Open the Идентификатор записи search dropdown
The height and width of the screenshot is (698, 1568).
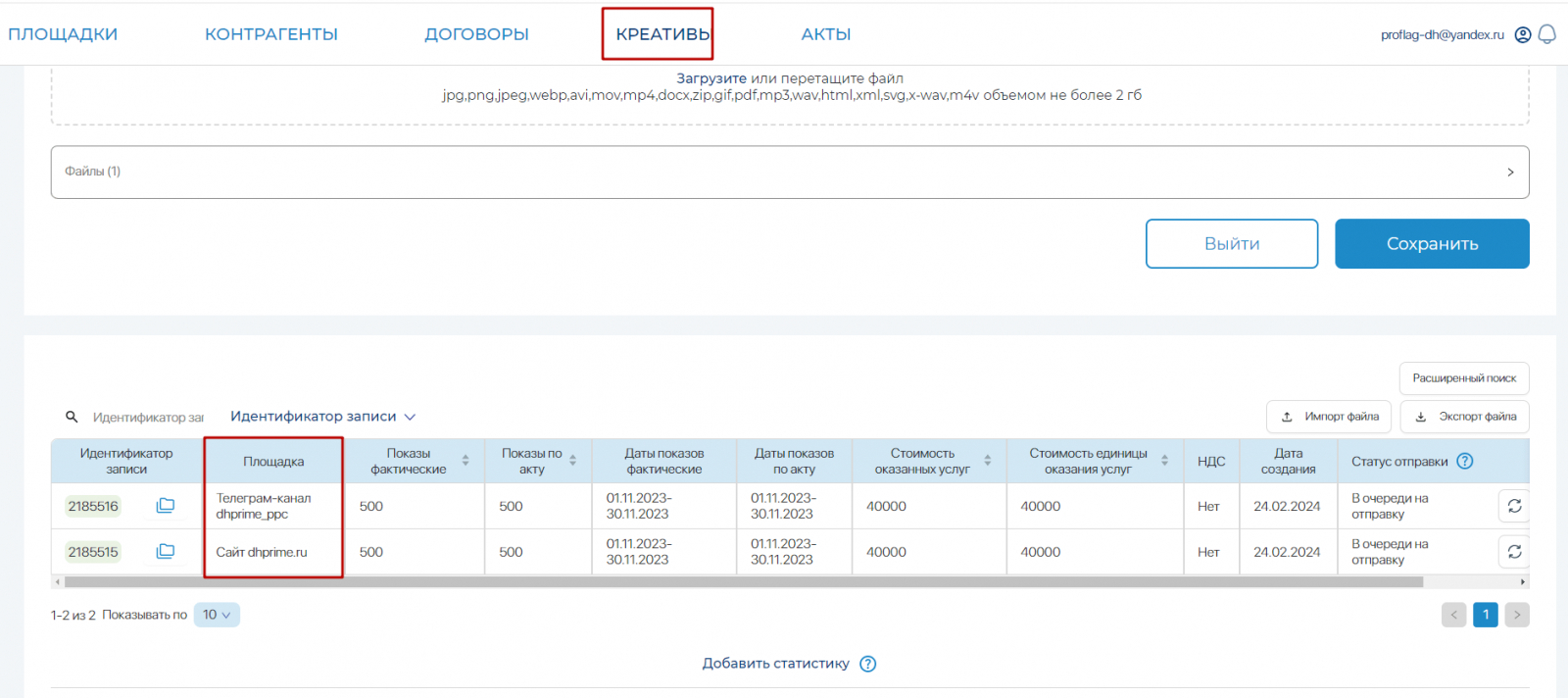tap(322, 417)
